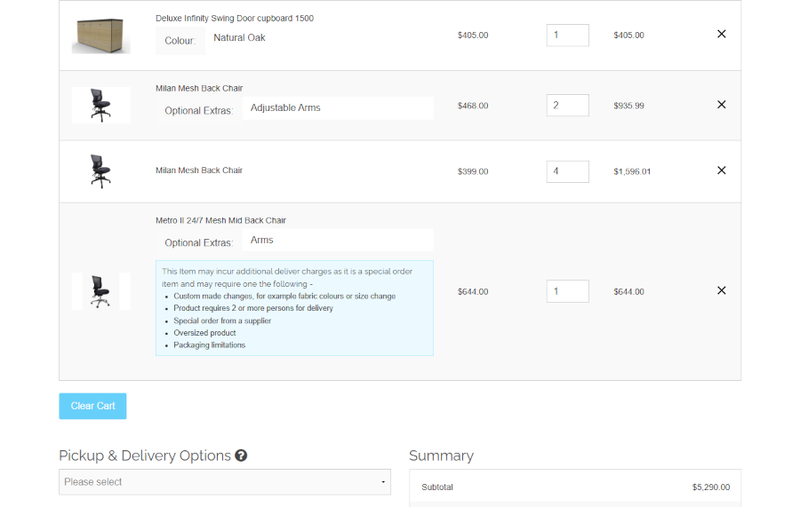The height and width of the screenshot is (507, 800).
Task: Remove the Metro II 24/7 Mesh chair
Action: (721, 291)
